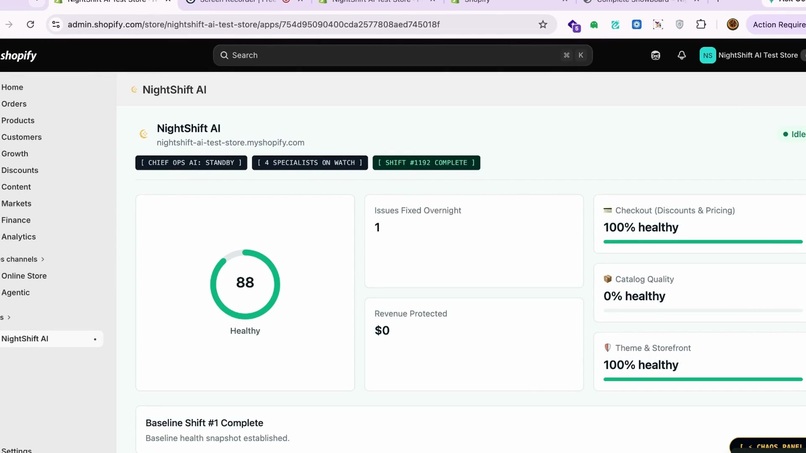This screenshot has height=453, width=806.
Task: Click the Action Required browser button
Action: click(x=777, y=24)
